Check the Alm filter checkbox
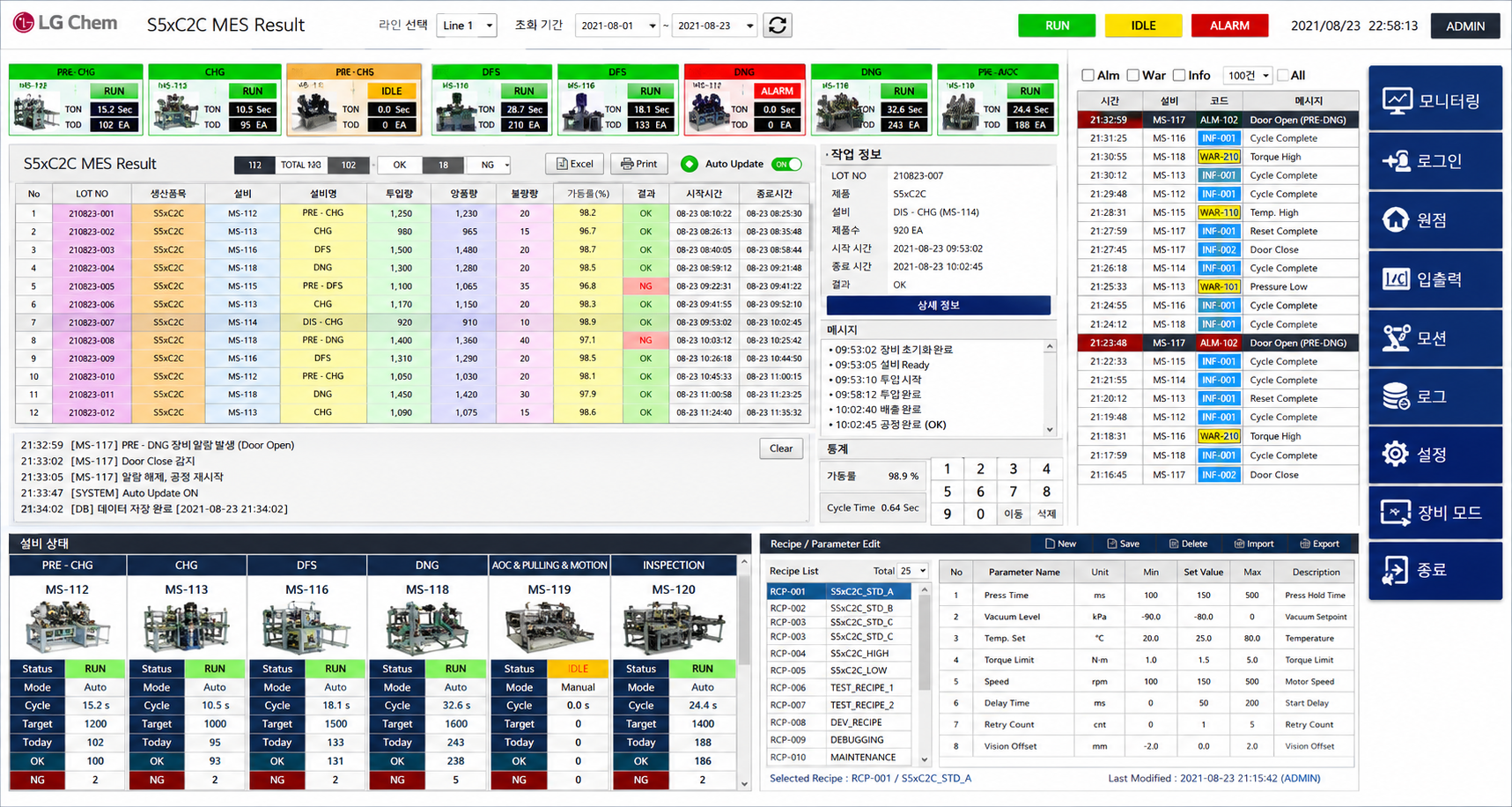 (1088, 76)
